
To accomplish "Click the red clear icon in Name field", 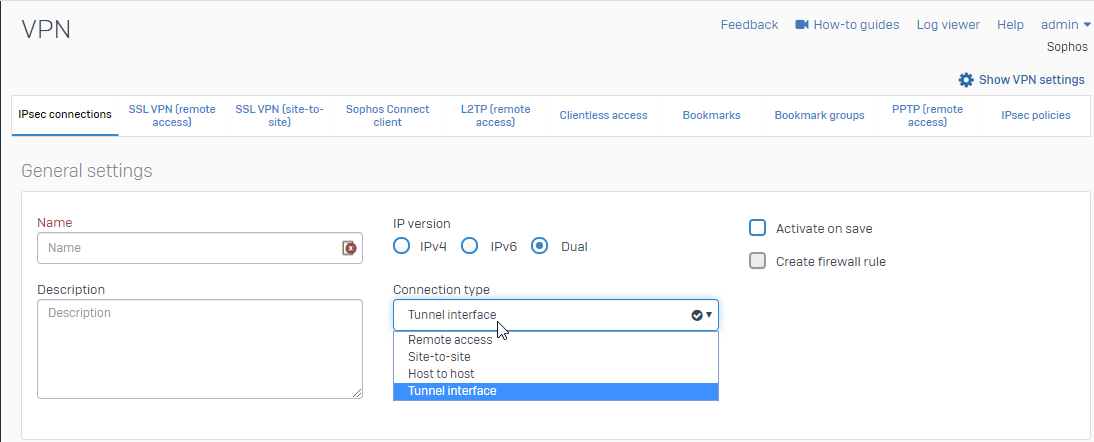I will (x=349, y=248).
